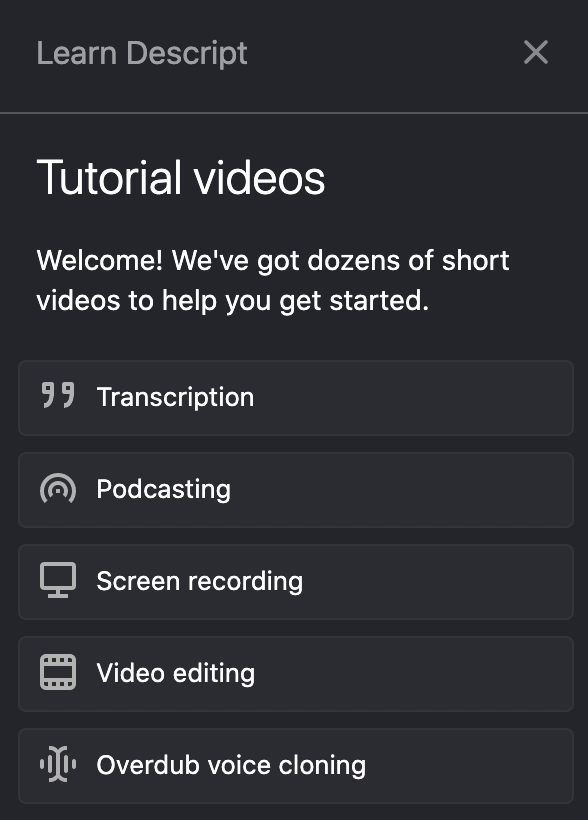The height and width of the screenshot is (820, 588).
Task: Choose the Video editing tutorials entry
Action: tap(296, 674)
